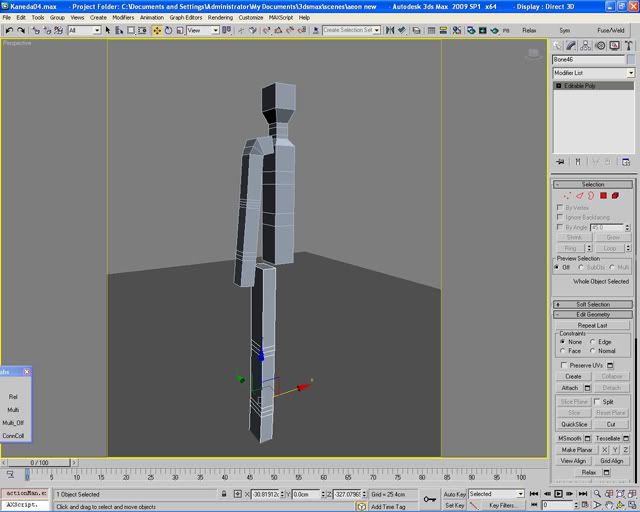Image resolution: width=640 pixels, height=512 pixels.
Task: Collapse the Edit Geometry rollout
Action: (593, 314)
